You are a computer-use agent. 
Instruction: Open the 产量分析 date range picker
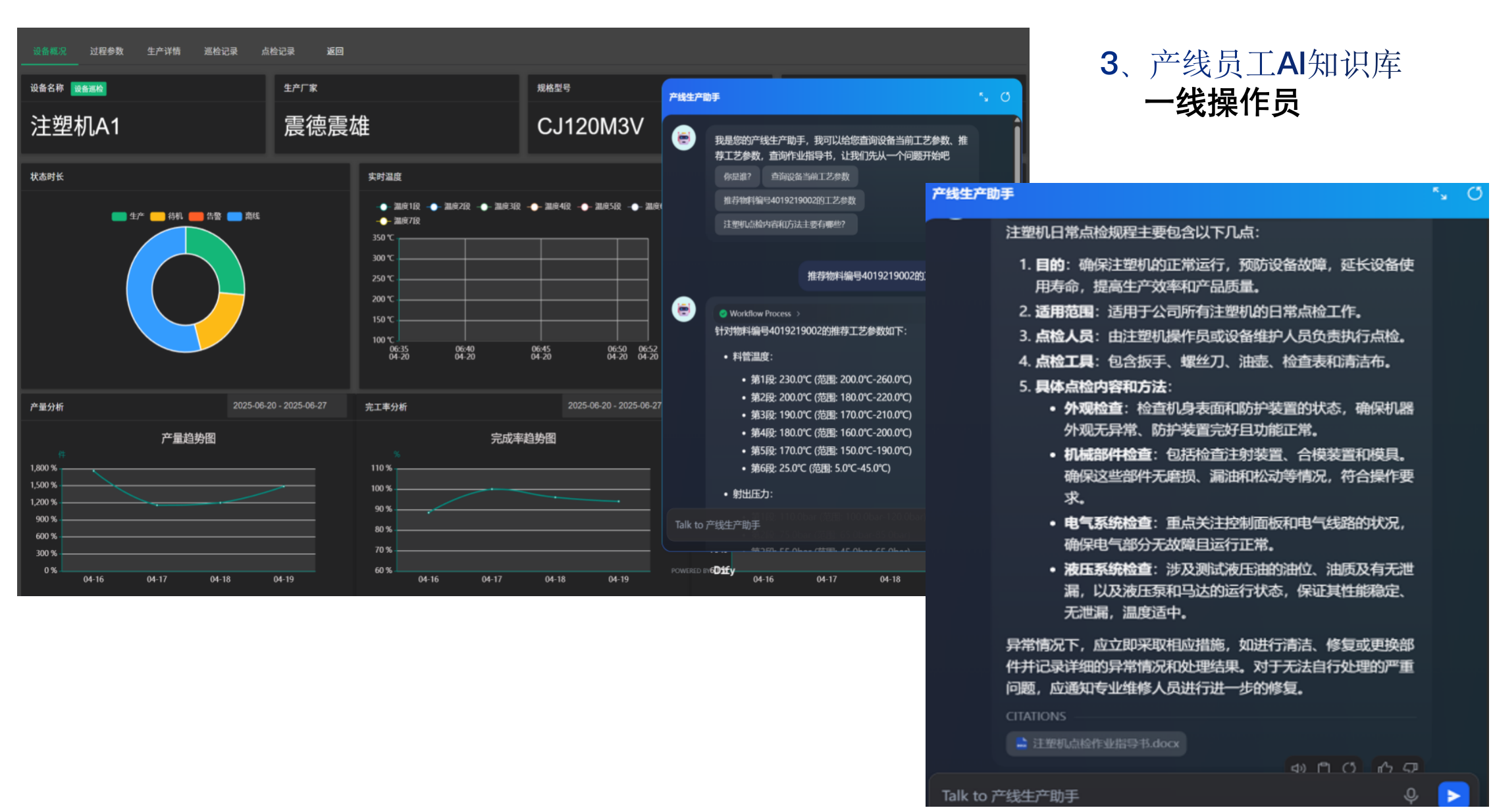pos(280,405)
